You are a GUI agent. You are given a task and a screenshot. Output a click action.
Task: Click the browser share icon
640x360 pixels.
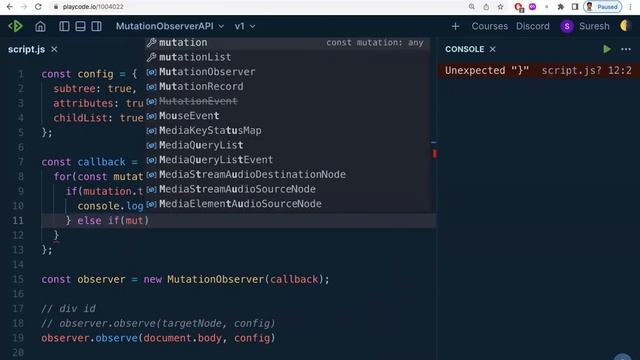tap(486, 7)
